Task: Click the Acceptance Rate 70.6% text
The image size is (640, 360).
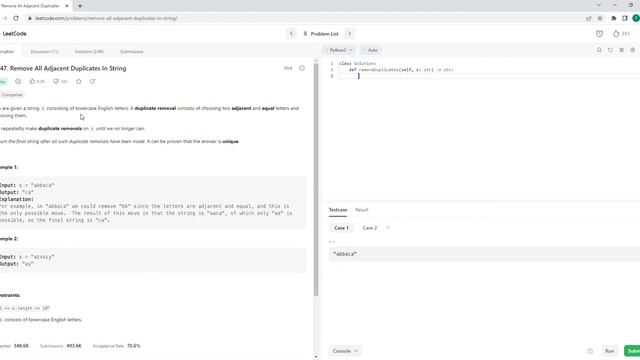Action: click(116, 346)
